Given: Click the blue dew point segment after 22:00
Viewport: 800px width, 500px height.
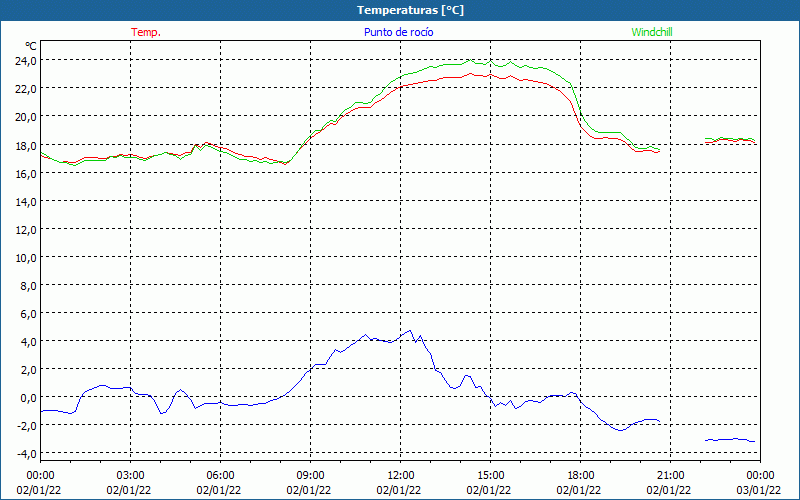Looking at the screenshot, I should coord(730,439).
